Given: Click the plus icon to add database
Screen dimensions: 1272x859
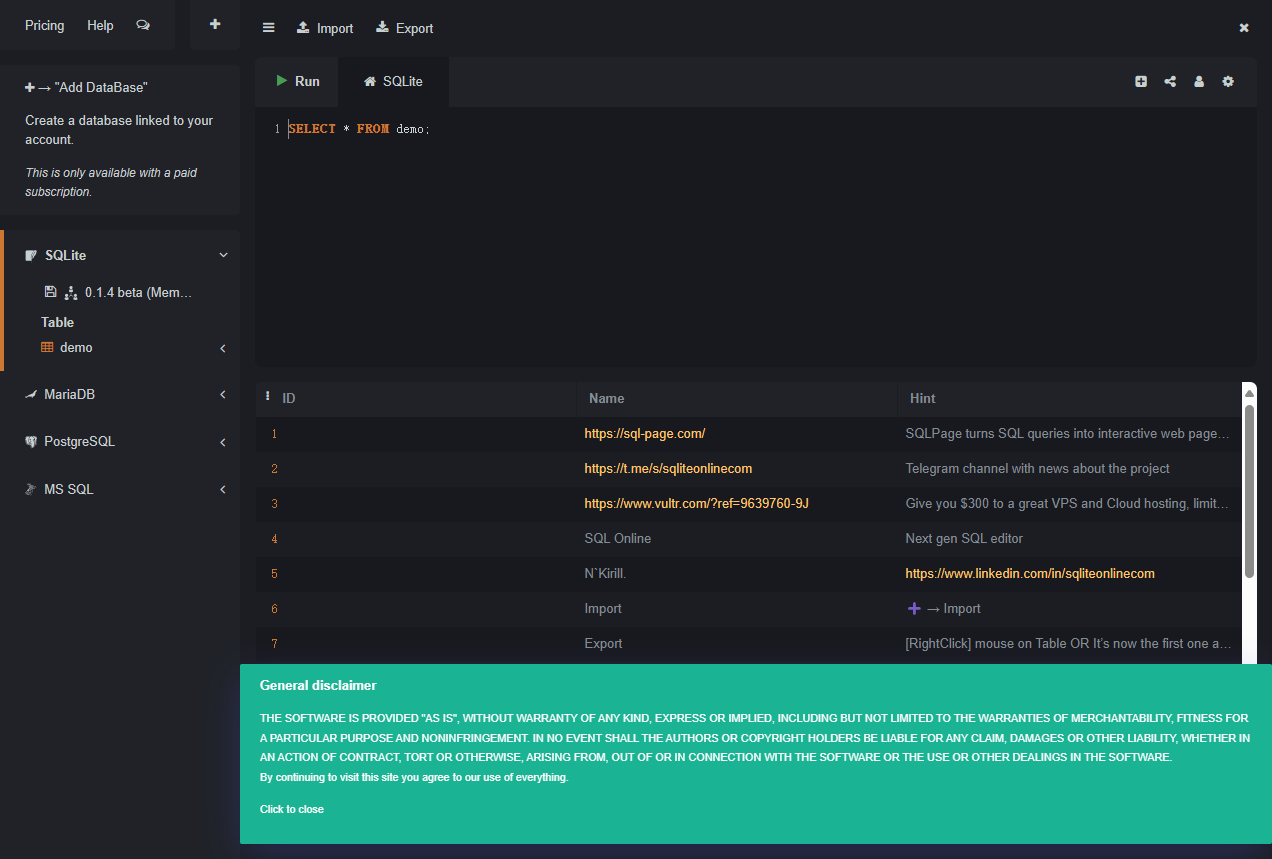Looking at the screenshot, I should coord(215,25).
